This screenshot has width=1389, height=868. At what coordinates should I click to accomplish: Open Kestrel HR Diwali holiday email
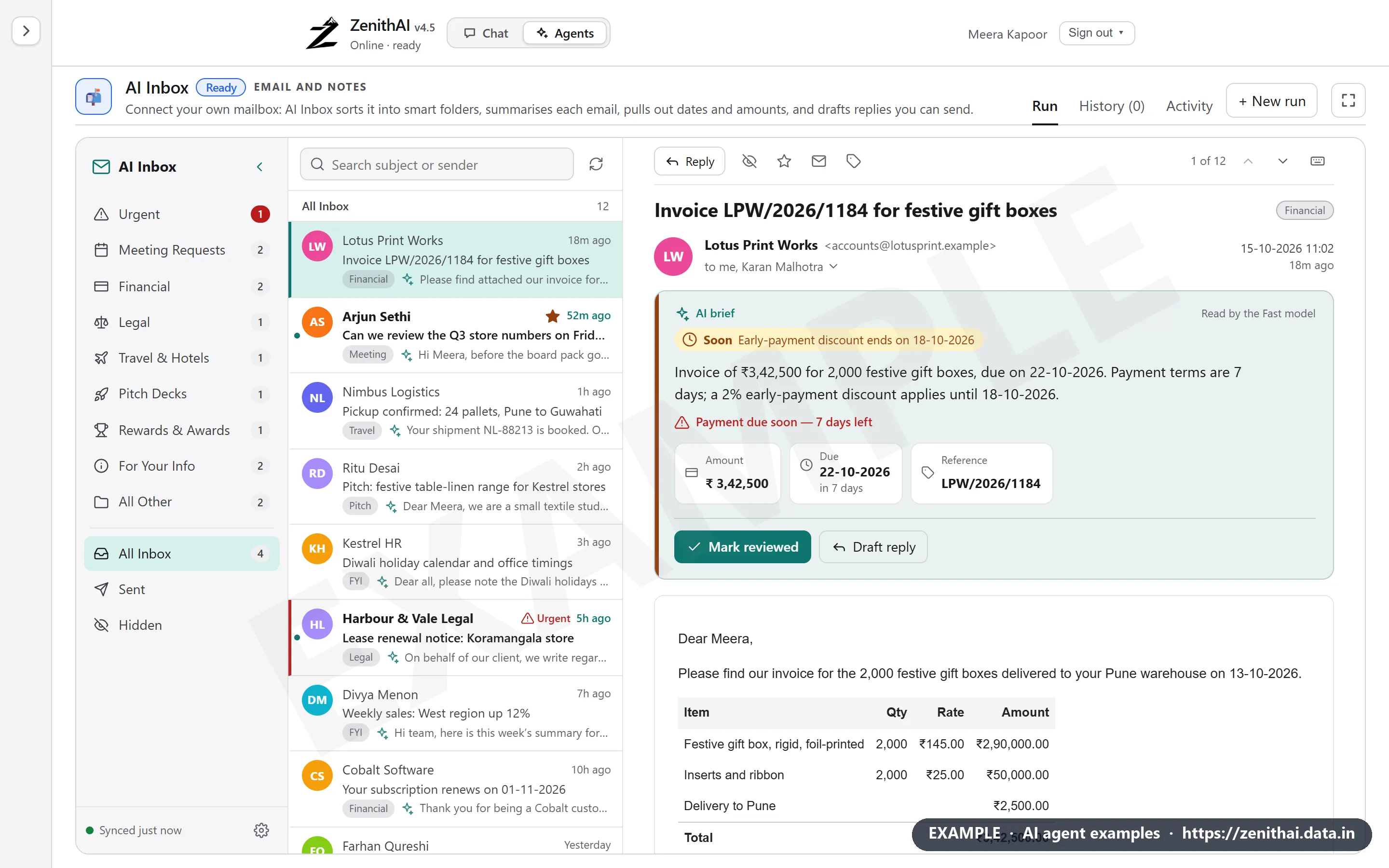click(456, 562)
